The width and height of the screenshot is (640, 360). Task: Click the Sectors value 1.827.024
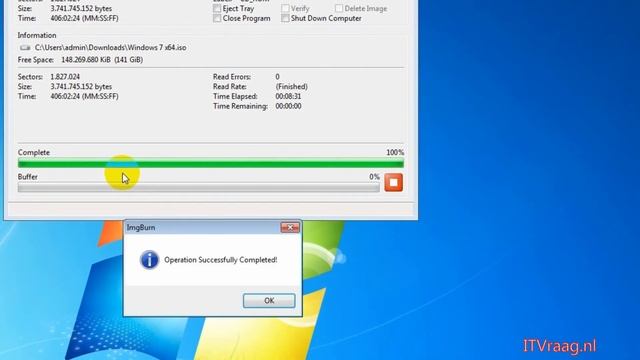click(65, 77)
